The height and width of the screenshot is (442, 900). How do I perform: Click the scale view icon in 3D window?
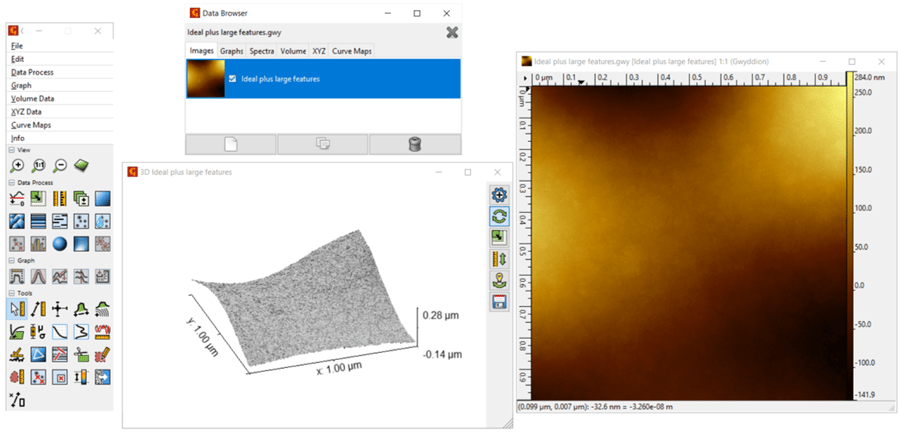pyautogui.click(x=499, y=237)
